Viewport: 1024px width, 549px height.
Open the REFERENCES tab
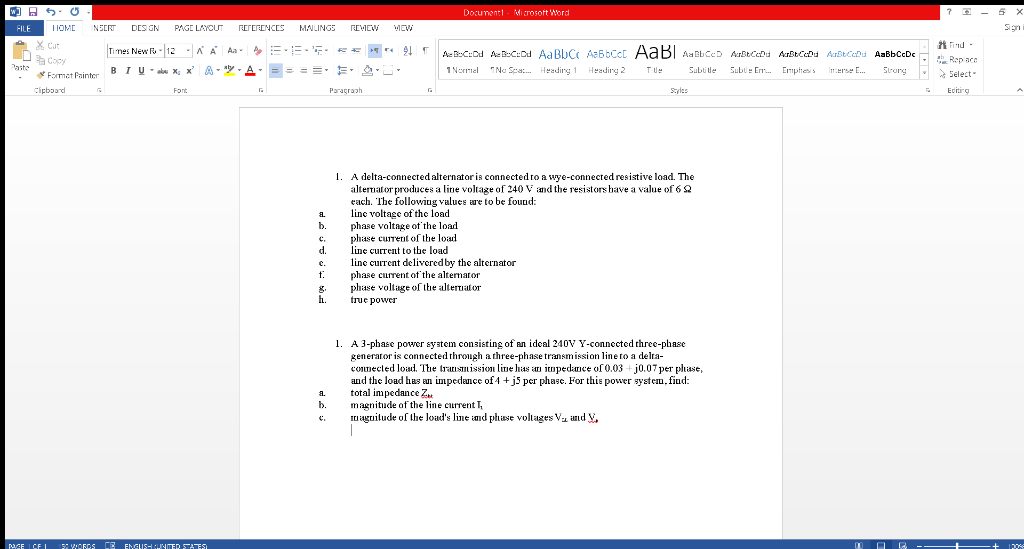pos(261,28)
